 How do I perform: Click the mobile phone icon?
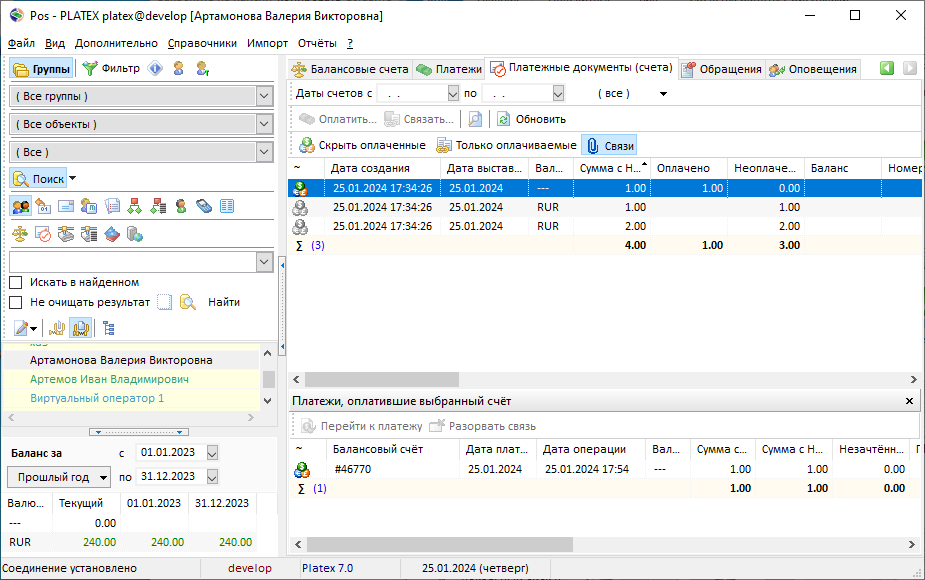pyautogui.click(x=204, y=206)
